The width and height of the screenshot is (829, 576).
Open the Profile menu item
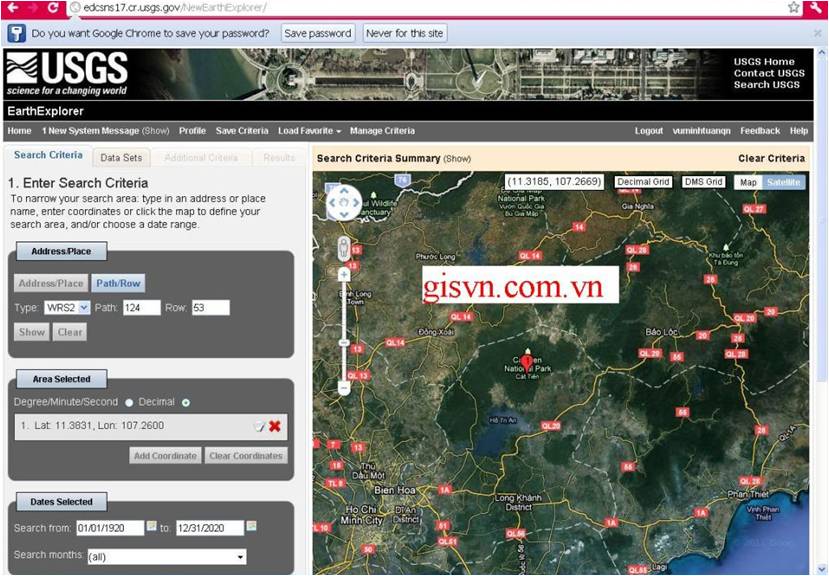coord(192,131)
